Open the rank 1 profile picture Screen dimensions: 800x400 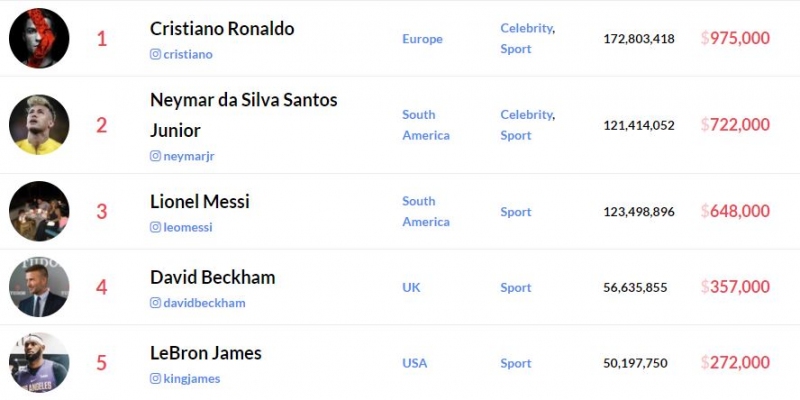[x=39, y=38]
